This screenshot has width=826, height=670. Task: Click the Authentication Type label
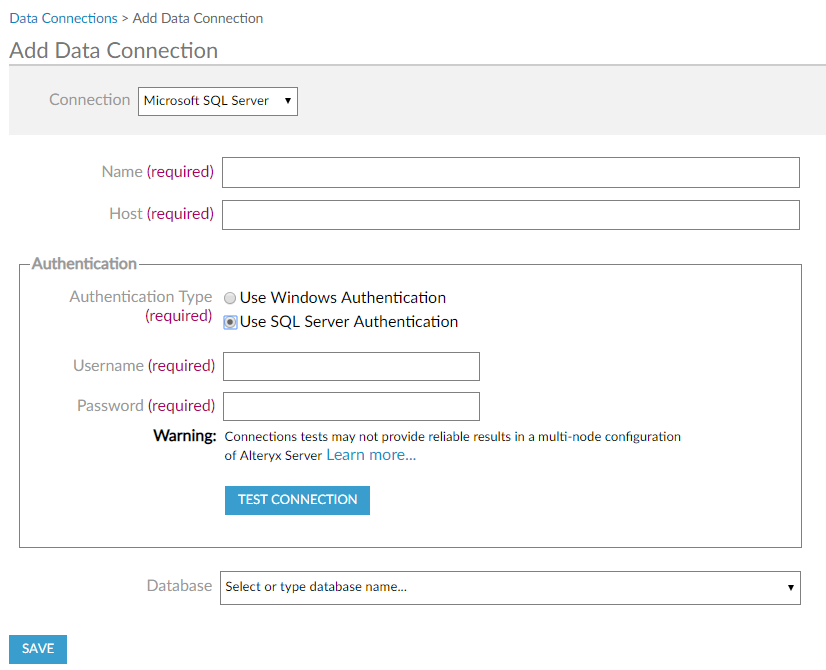140,297
